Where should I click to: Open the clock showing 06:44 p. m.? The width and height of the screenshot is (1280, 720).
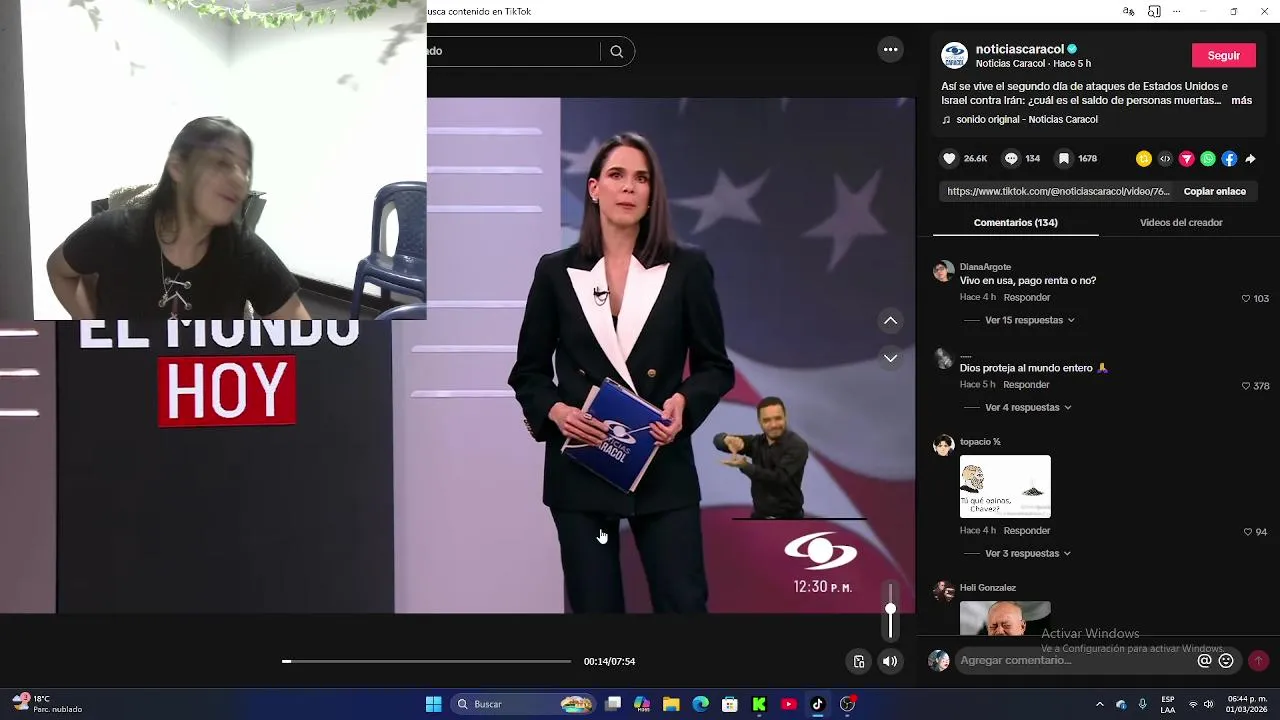[x=1246, y=704]
